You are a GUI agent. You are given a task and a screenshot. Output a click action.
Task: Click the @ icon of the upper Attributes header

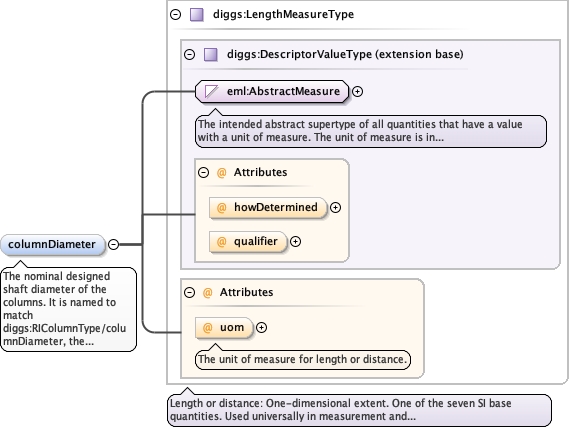(221, 172)
